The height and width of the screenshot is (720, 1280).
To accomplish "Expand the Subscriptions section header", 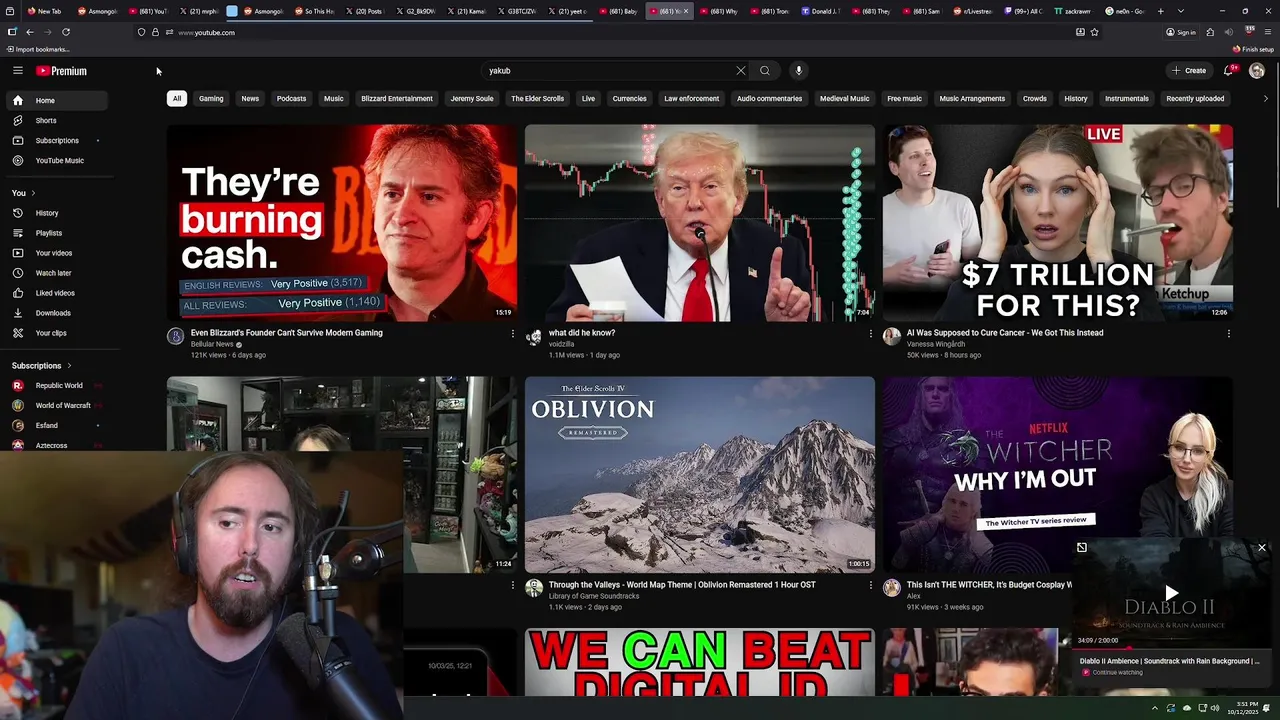I will click(41, 366).
